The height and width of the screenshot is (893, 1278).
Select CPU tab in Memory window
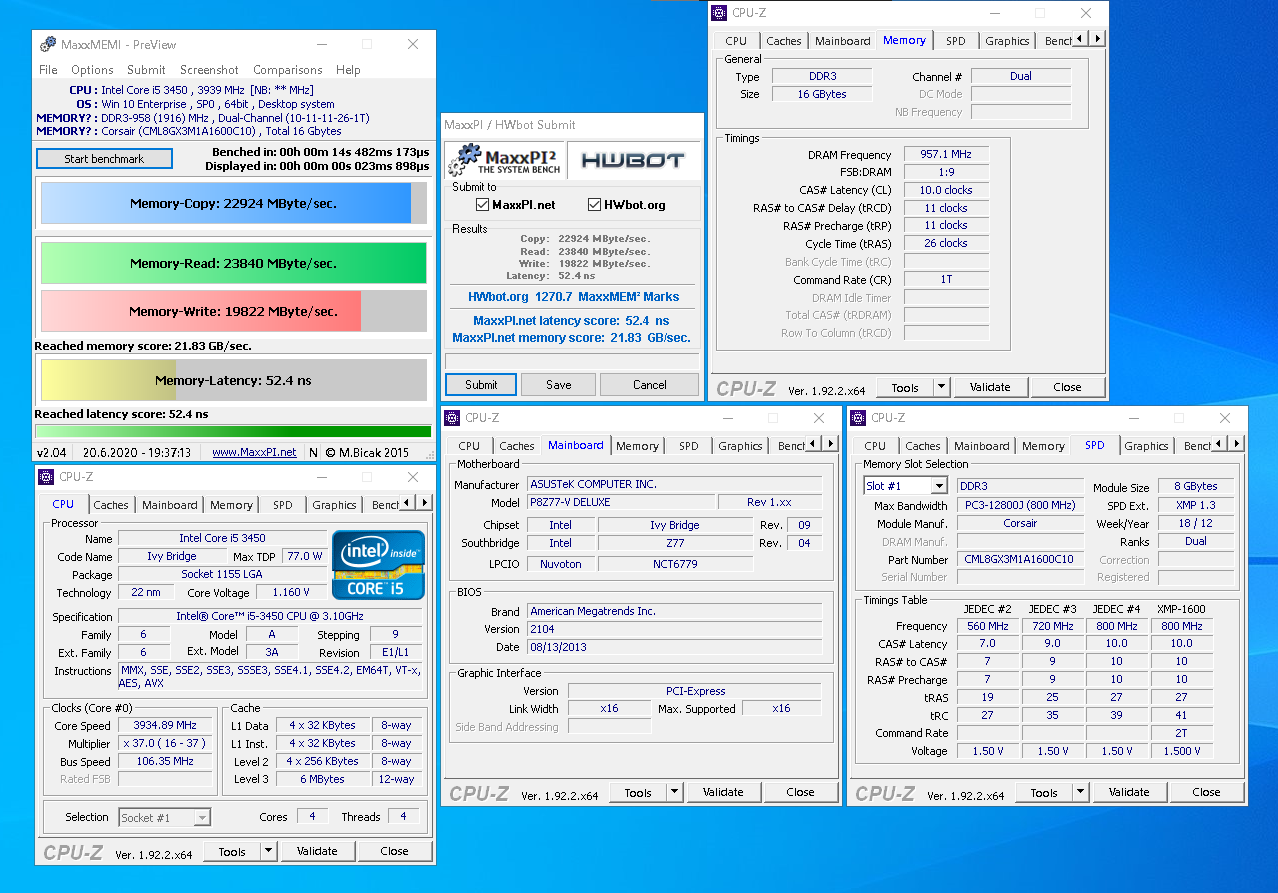(x=736, y=41)
